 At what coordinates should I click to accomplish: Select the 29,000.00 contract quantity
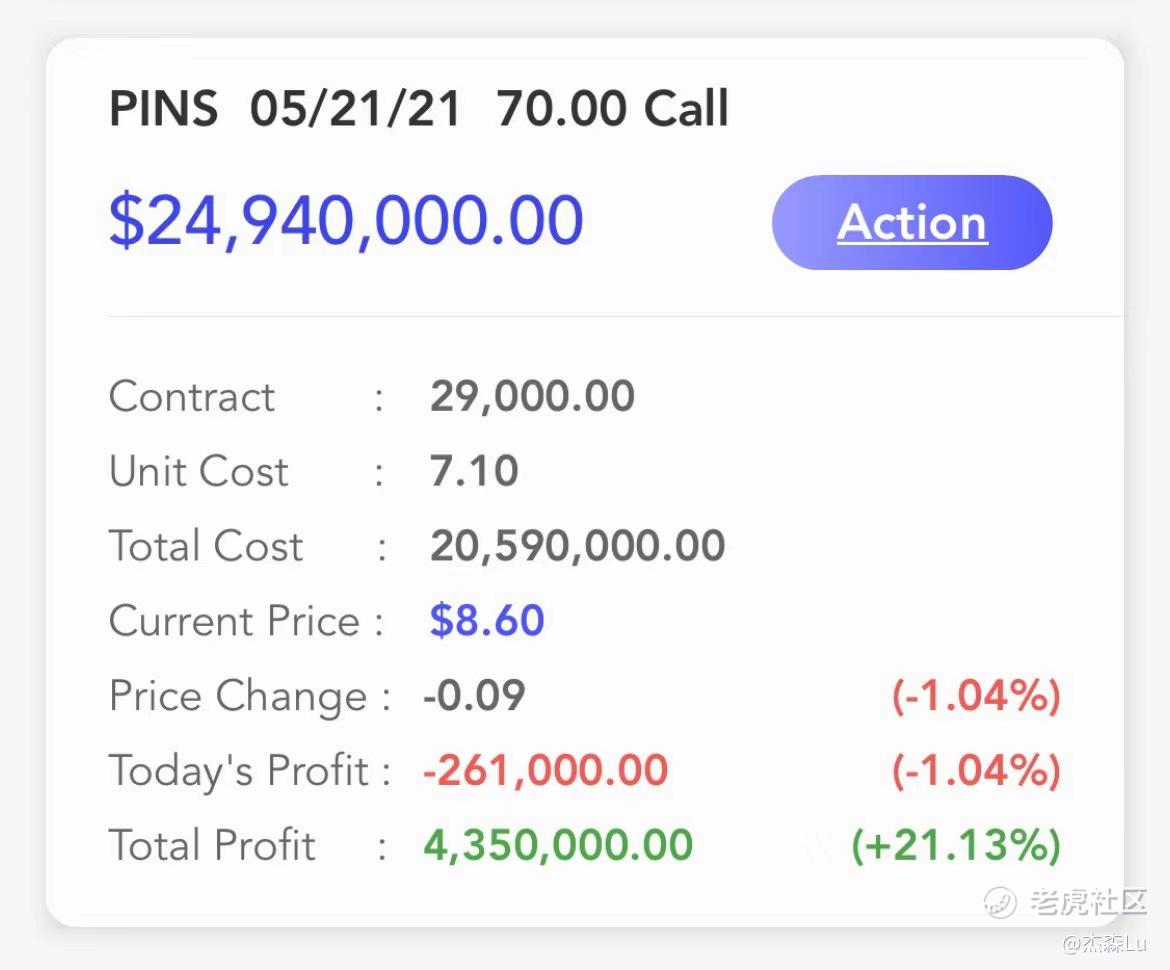tap(532, 397)
